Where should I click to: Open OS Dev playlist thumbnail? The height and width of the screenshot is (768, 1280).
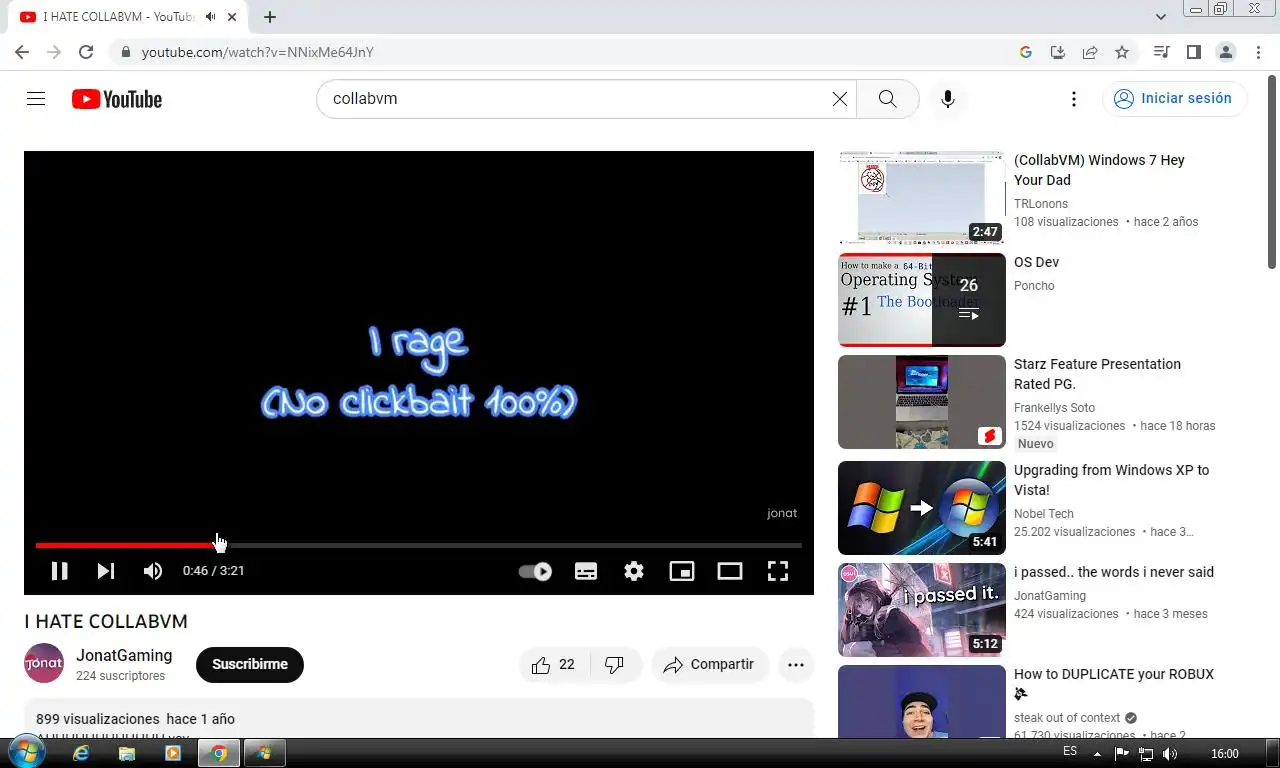pos(921,300)
